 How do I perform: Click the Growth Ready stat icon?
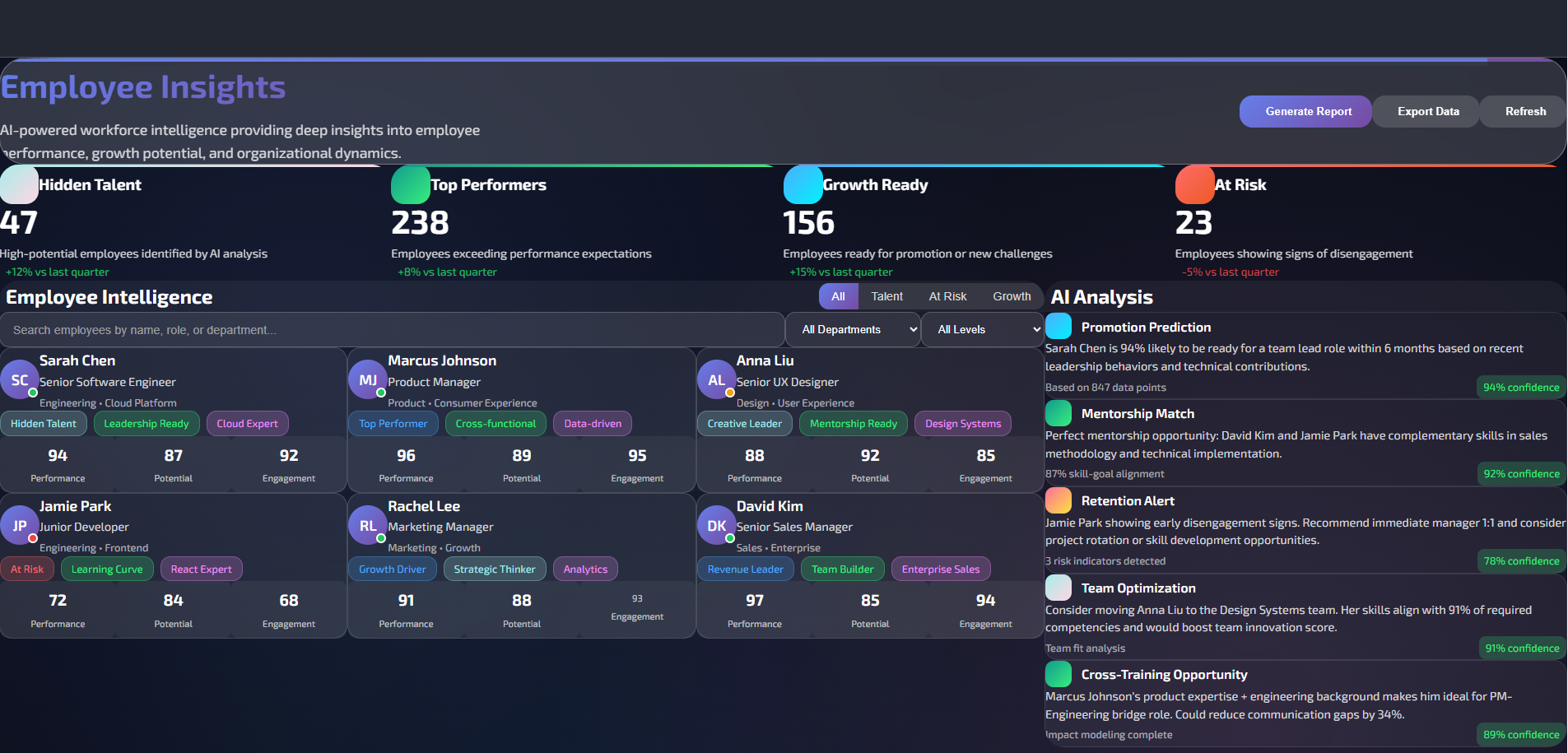point(803,184)
